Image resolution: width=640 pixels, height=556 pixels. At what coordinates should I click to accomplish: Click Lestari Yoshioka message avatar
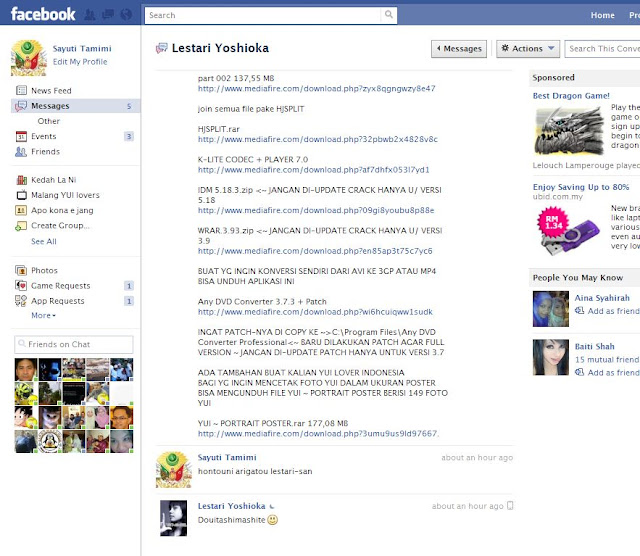[173, 518]
